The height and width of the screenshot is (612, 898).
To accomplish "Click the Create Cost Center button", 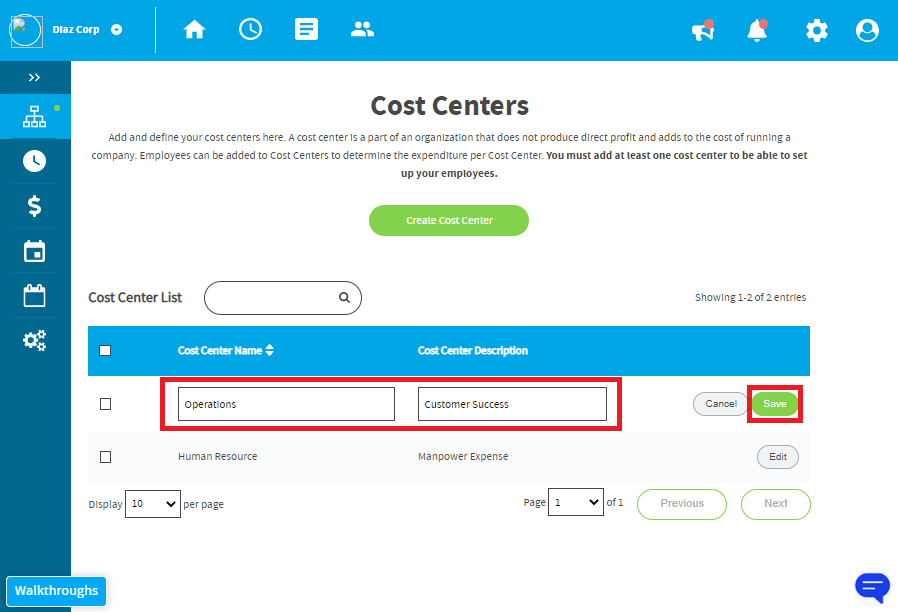I will click(x=449, y=220).
